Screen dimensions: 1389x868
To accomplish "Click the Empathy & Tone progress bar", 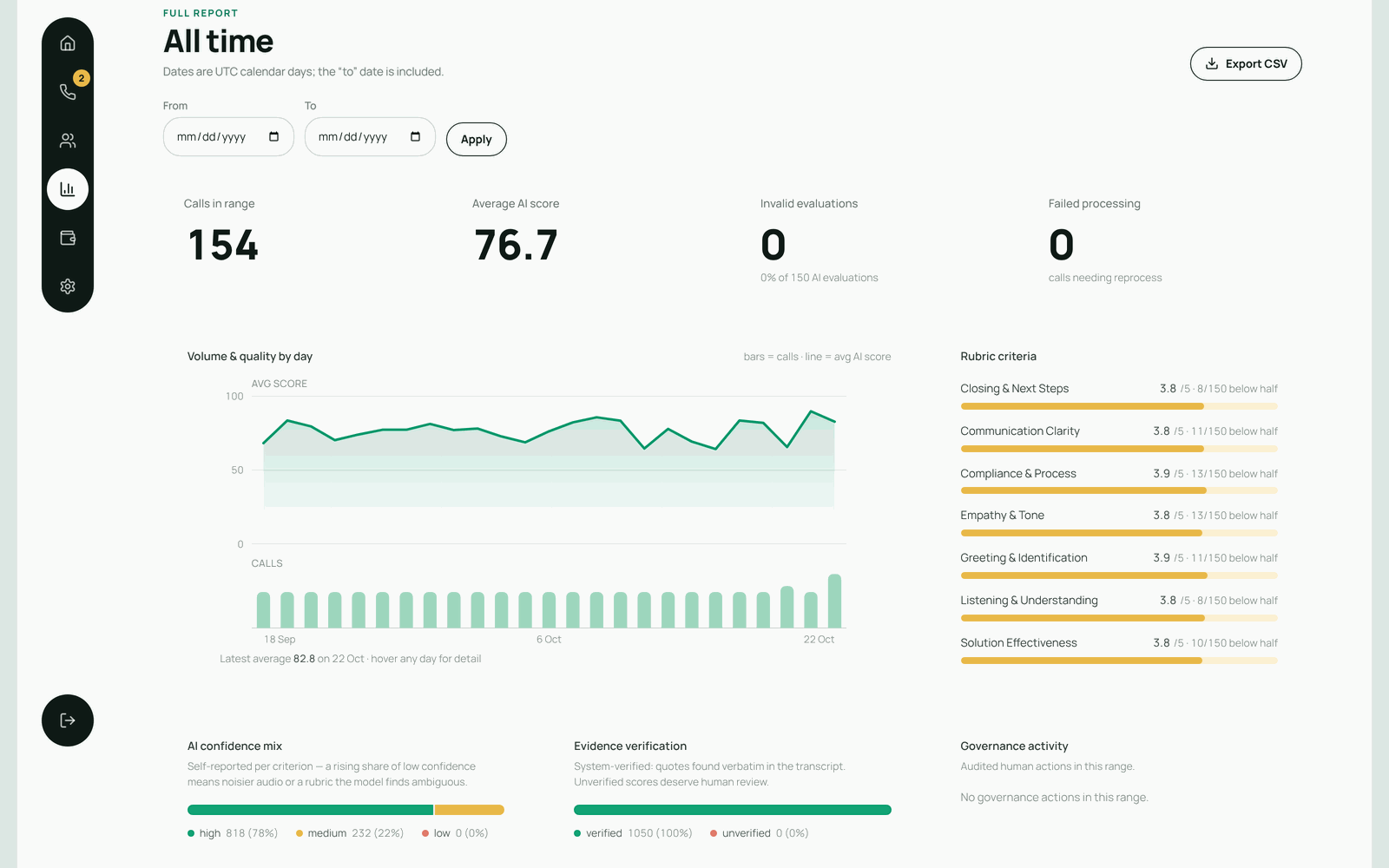I will 1119,533.
